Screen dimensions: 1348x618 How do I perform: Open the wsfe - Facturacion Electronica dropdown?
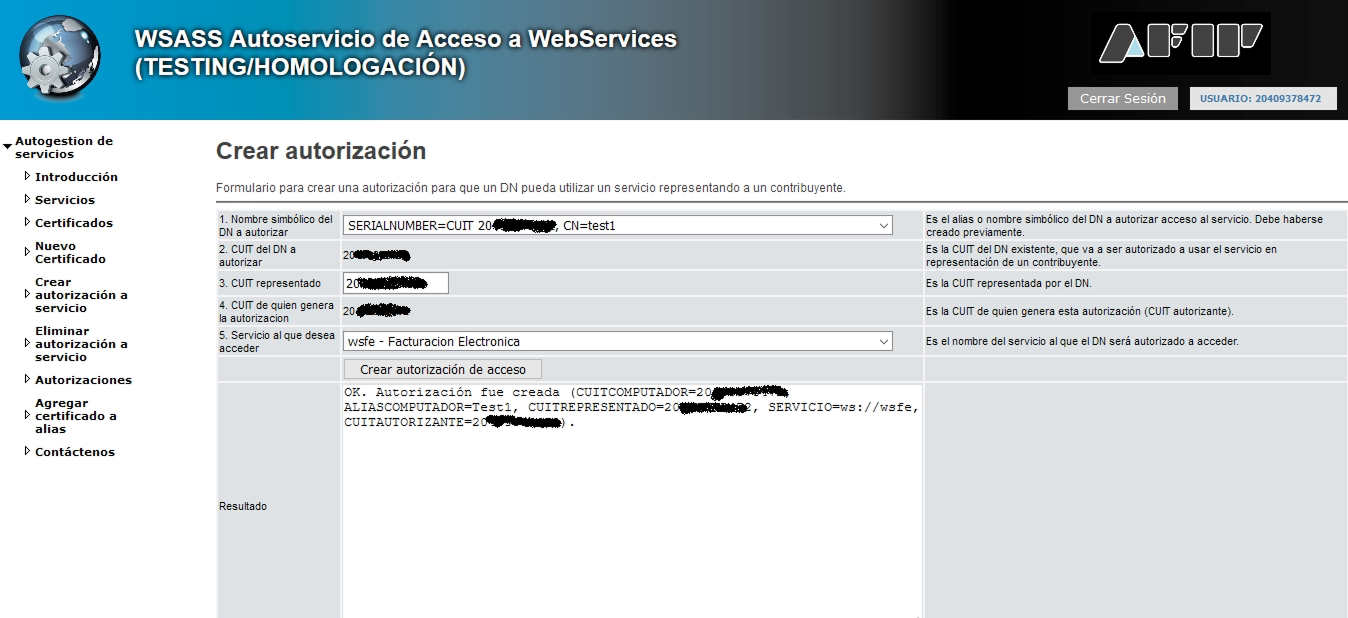618,342
